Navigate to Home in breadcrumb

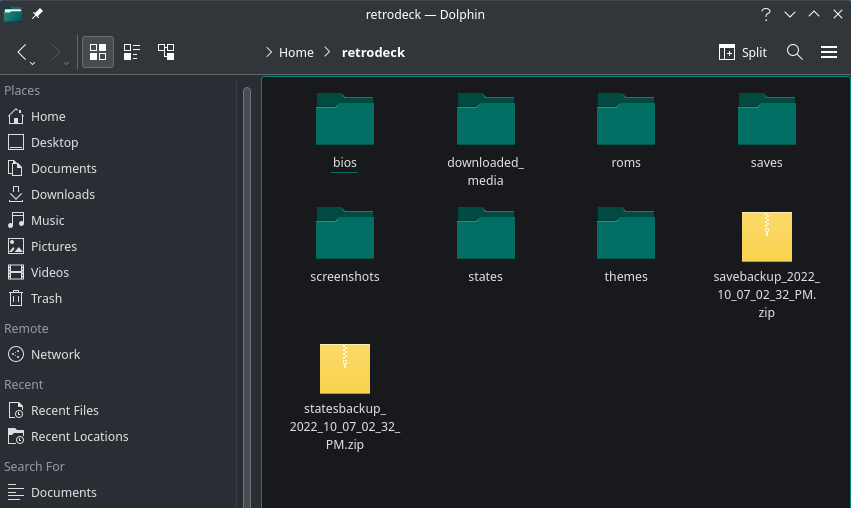pyautogui.click(x=296, y=52)
